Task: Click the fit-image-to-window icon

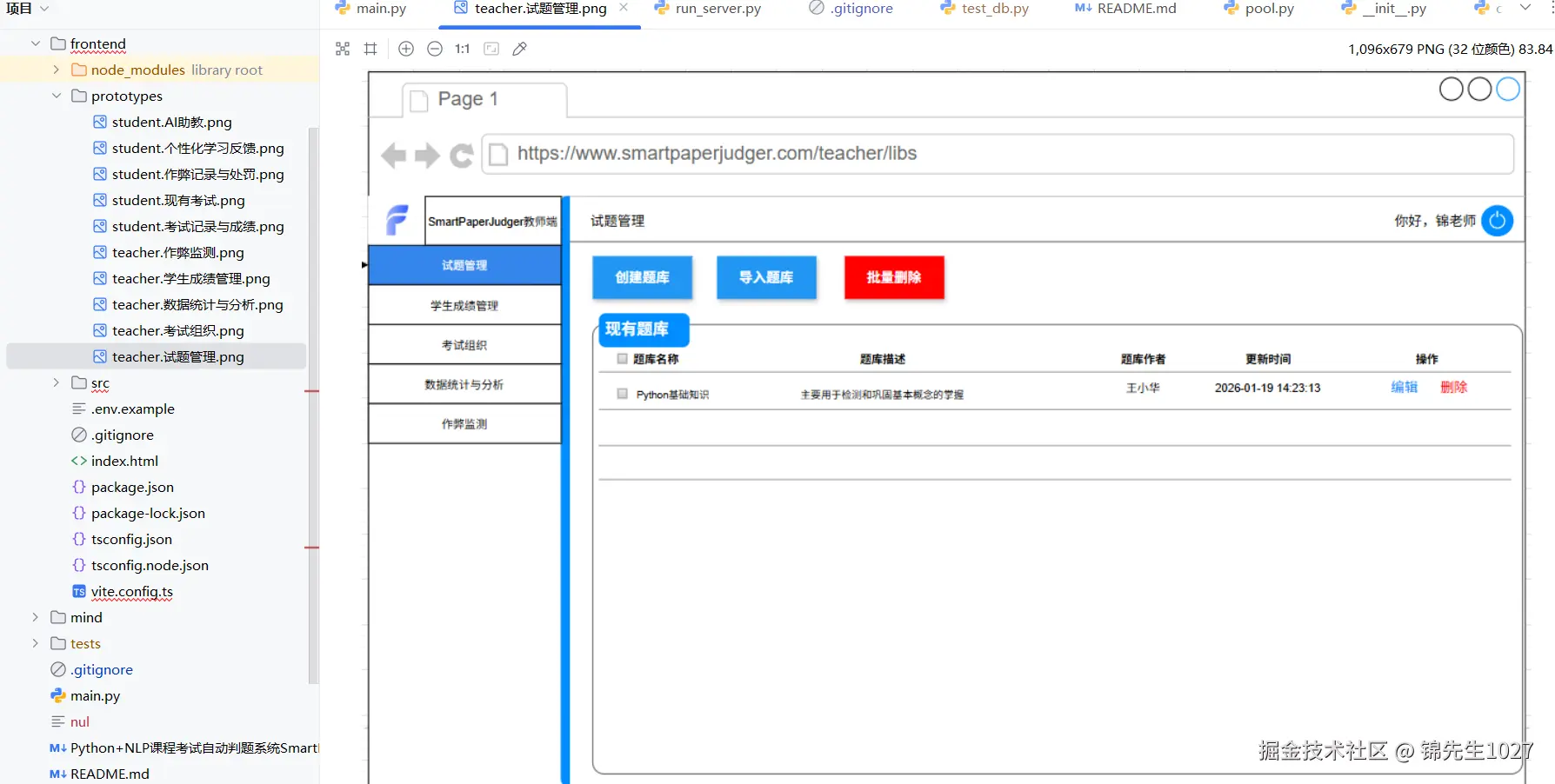Action: pos(491,49)
